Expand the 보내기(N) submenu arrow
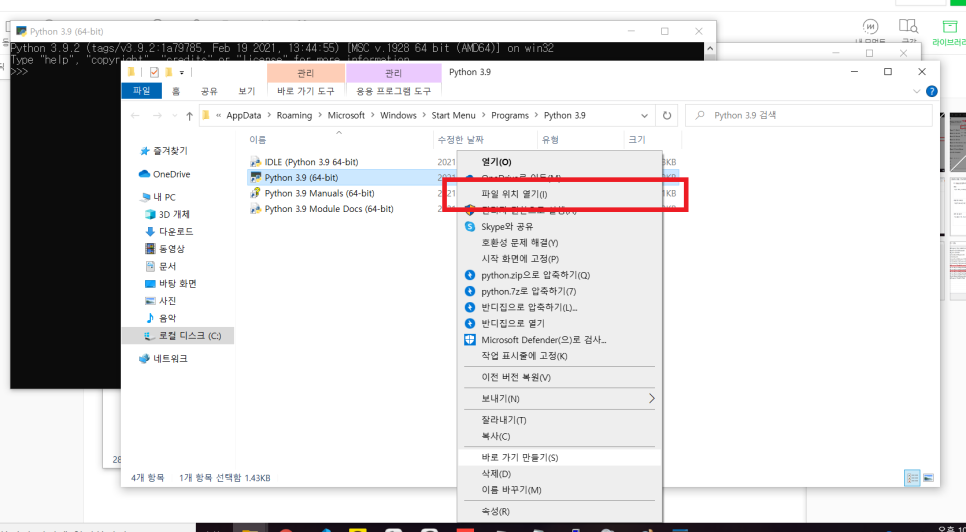The height and width of the screenshot is (532, 966). pos(651,399)
